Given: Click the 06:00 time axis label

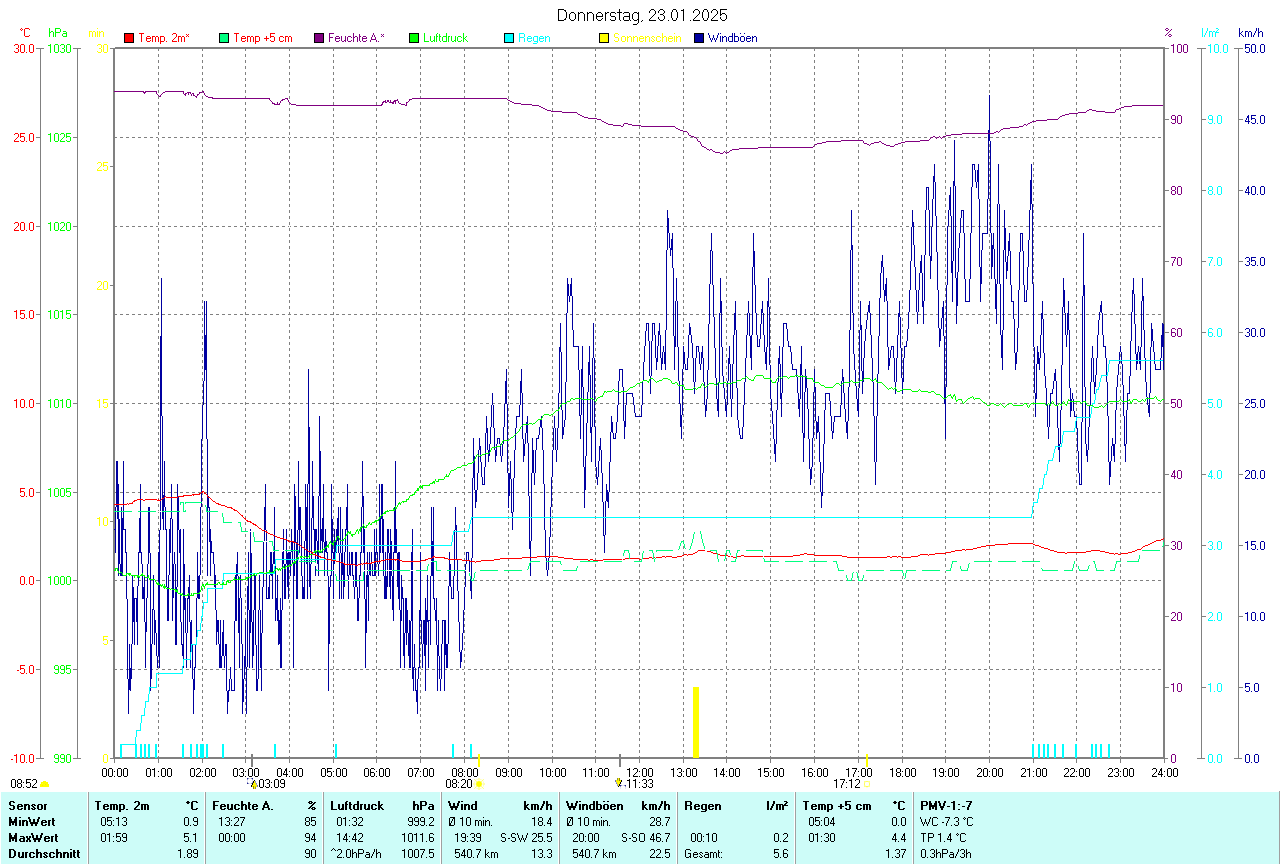Looking at the screenshot, I should tap(377, 772).
